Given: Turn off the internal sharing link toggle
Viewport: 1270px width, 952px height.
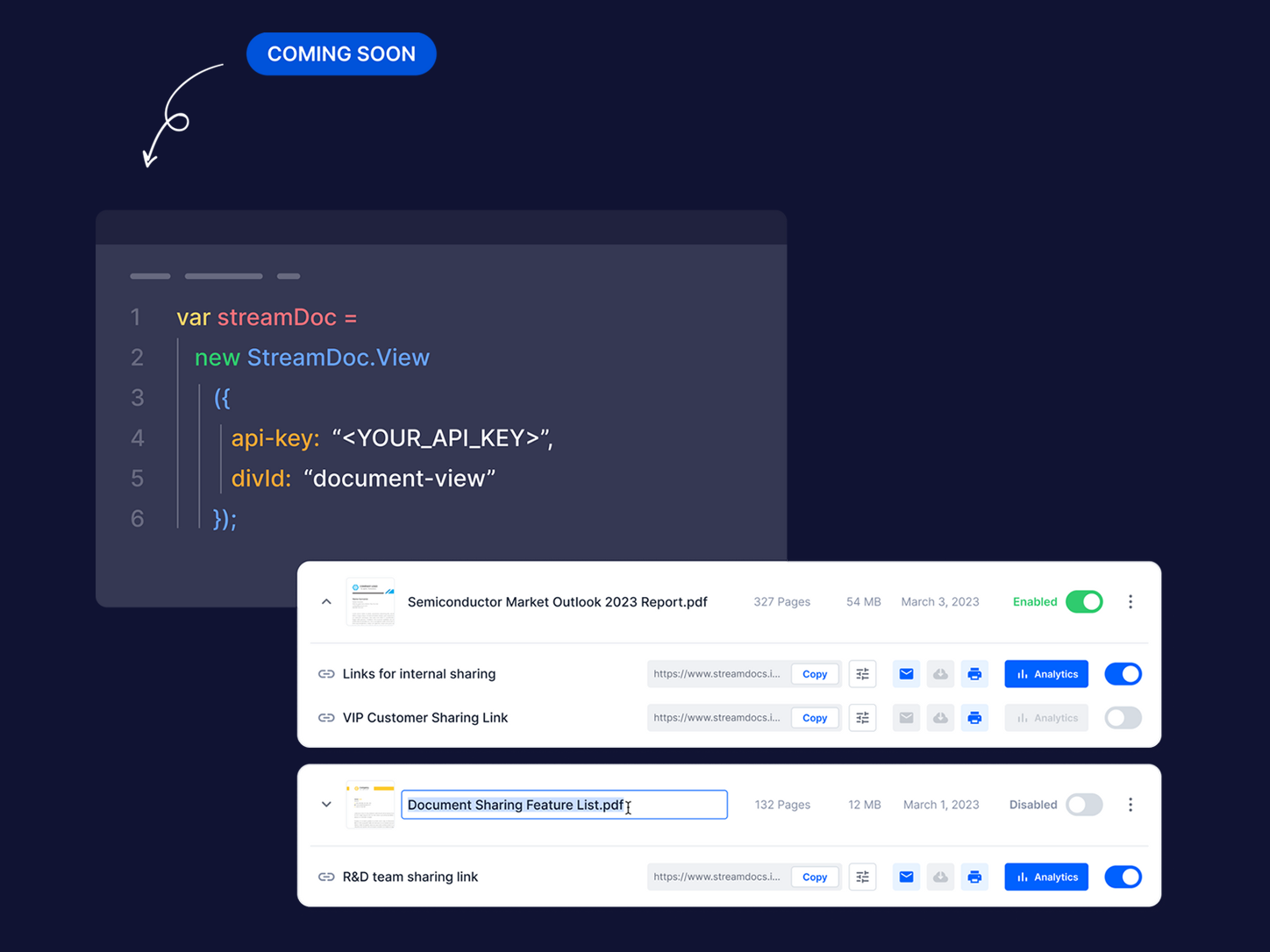Looking at the screenshot, I should pyautogui.click(x=1123, y=673).
